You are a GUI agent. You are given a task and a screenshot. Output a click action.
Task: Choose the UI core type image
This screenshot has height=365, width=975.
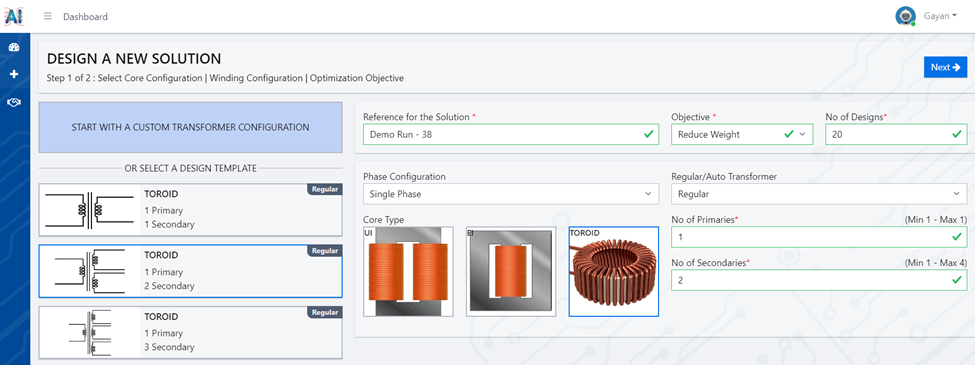tap(408, 272)
